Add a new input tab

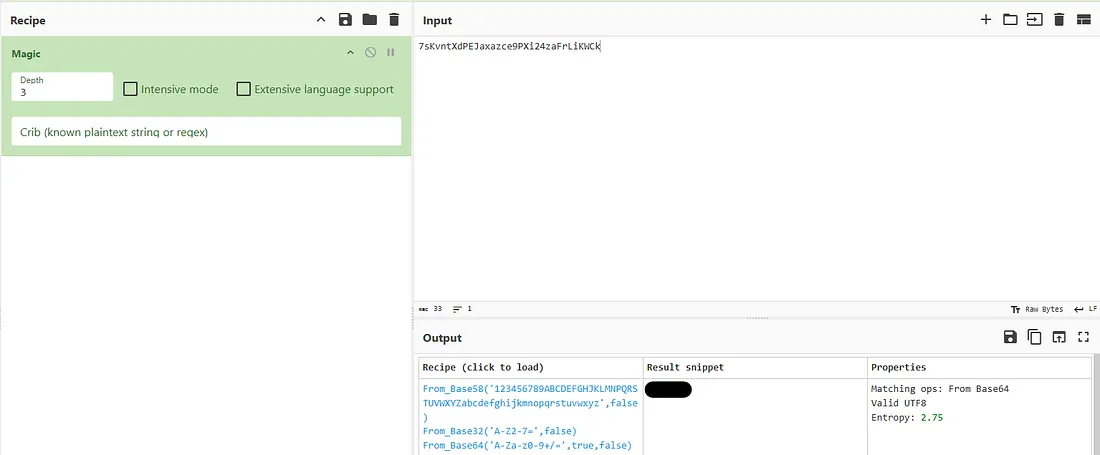pyautogui.click(x=985, y=20)
